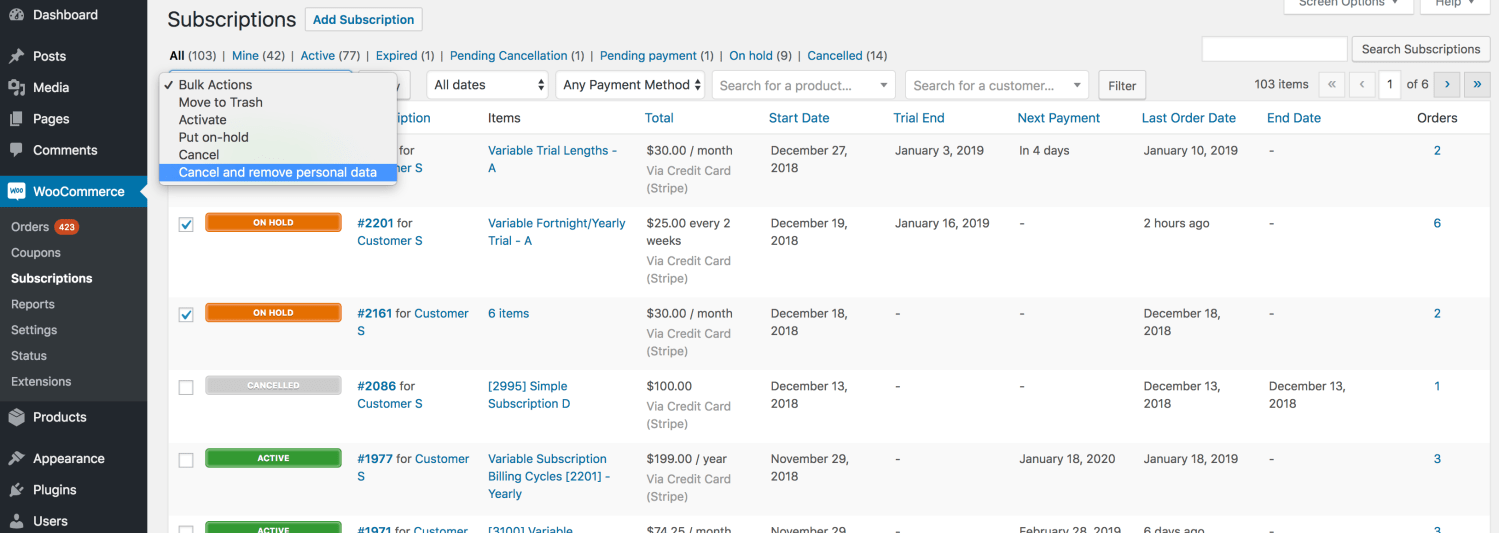Choose Cancel and remove personal data

pyautogui.click(x=277, y=172)
